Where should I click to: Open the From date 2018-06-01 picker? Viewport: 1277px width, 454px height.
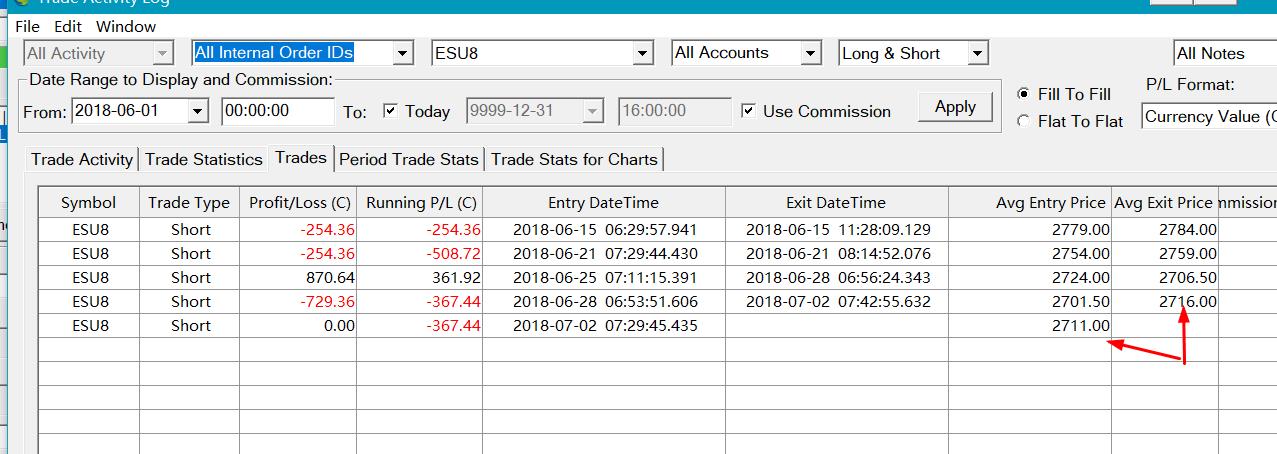click(x=197, y=111)
